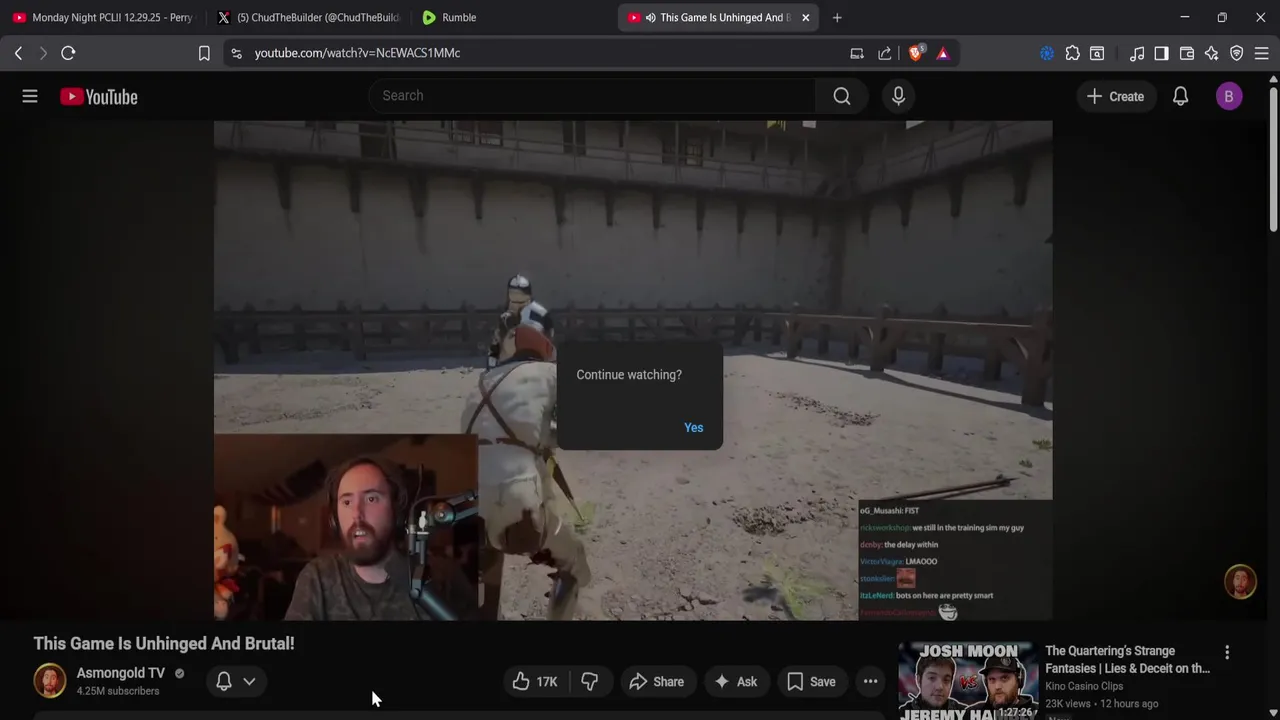
Task: Open Brave Rewards triangle icon
Action: point(943,53)
